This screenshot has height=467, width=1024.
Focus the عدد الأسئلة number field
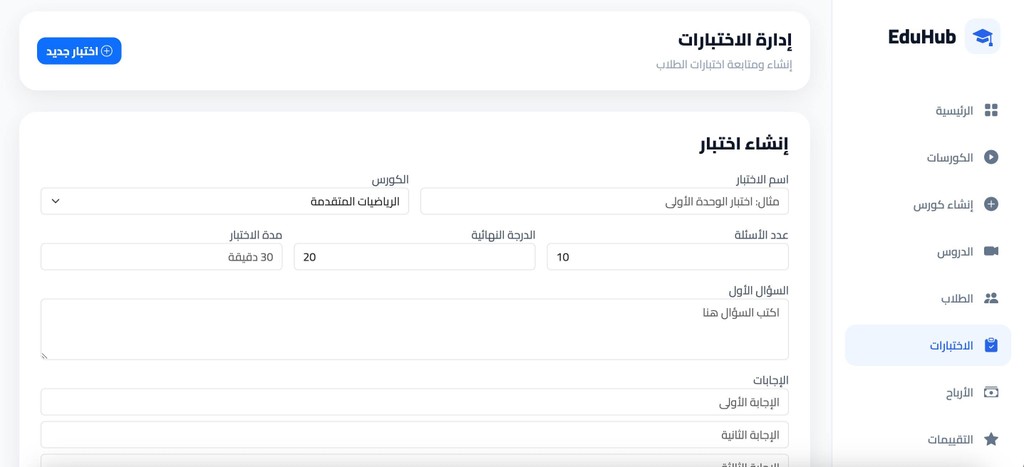(667, 257)
